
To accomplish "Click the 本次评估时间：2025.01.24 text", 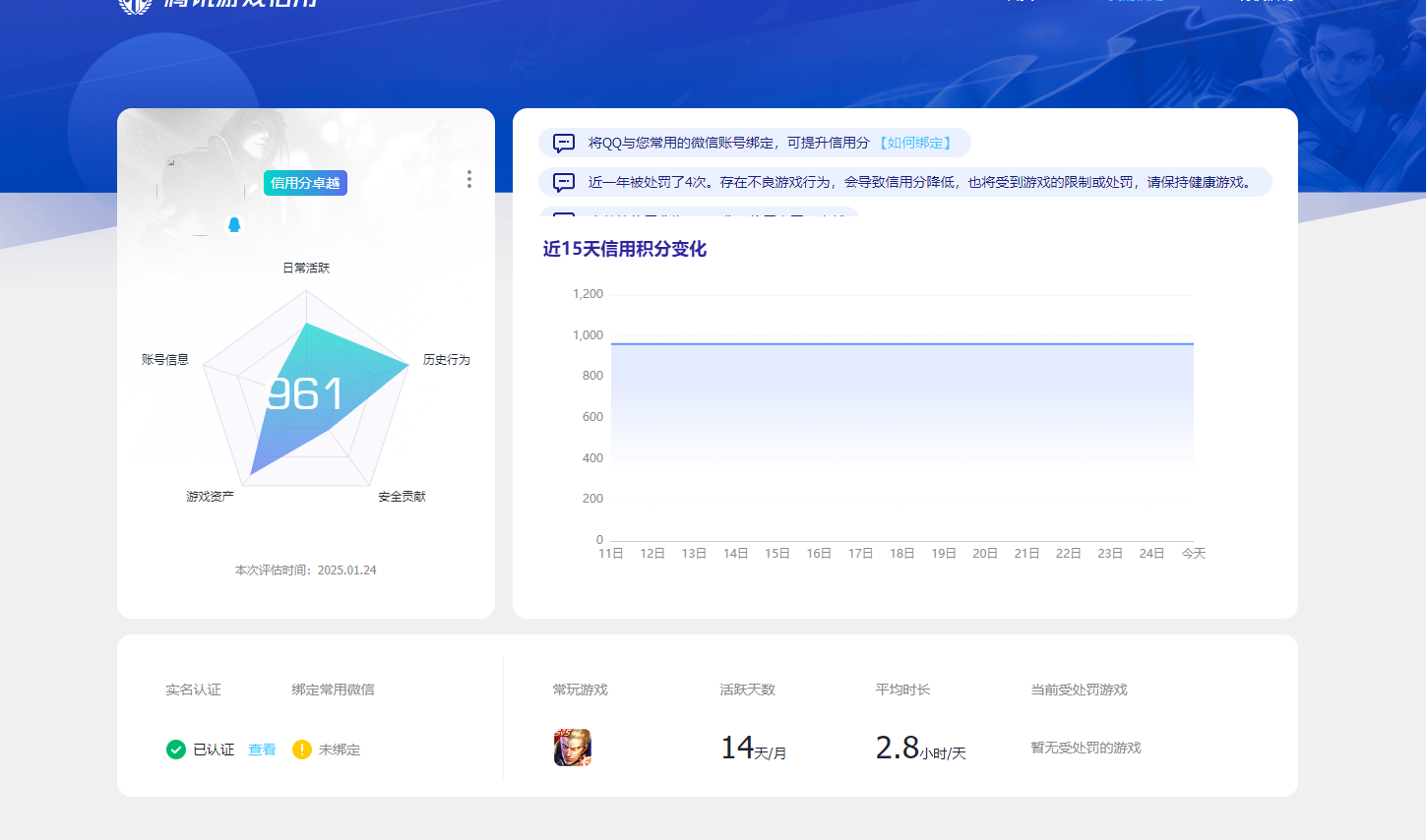I will [306, 570].
